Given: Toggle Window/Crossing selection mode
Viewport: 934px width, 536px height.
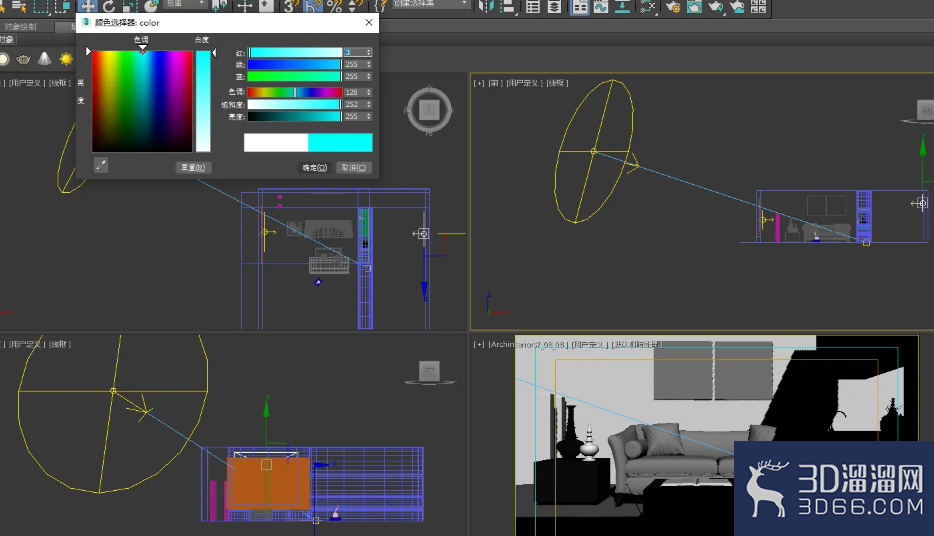Looking at the screenshot, I should point(62,6).
